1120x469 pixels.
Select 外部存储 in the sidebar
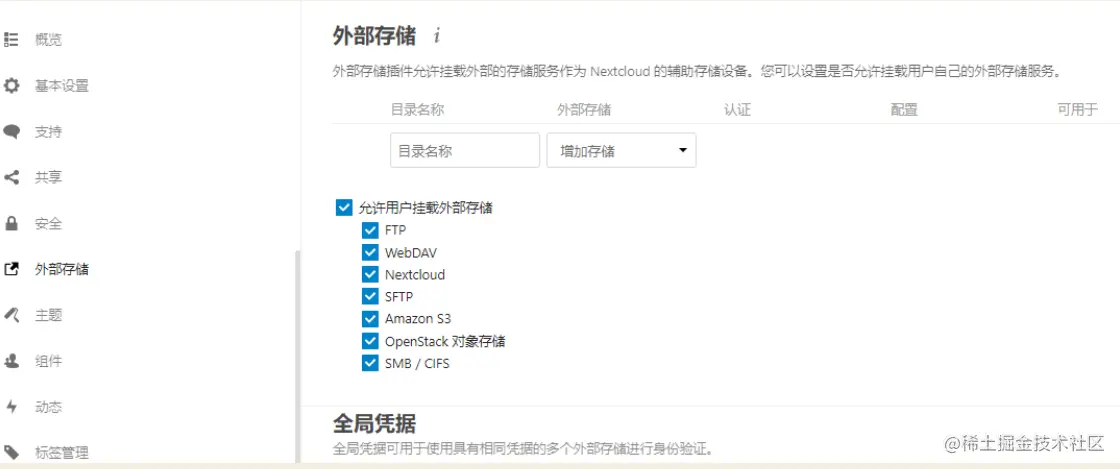61,269
